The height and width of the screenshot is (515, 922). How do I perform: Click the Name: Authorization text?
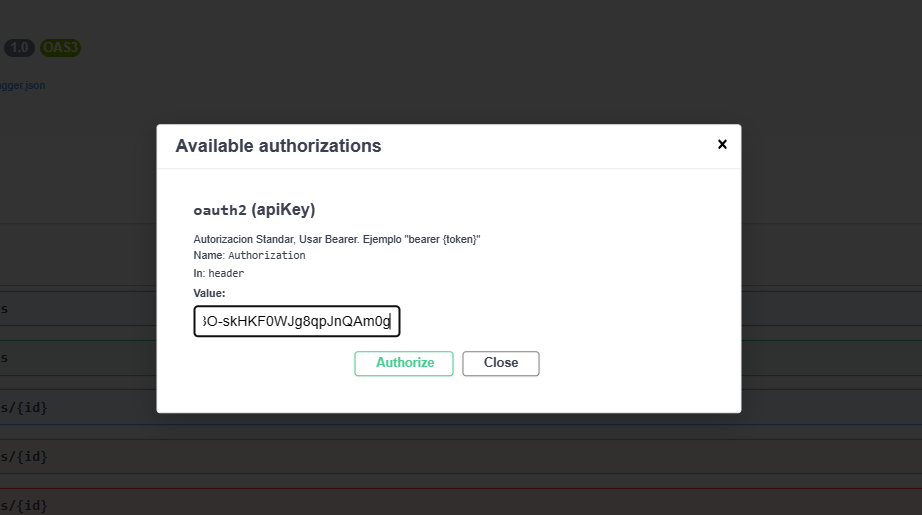pos(249,256)
